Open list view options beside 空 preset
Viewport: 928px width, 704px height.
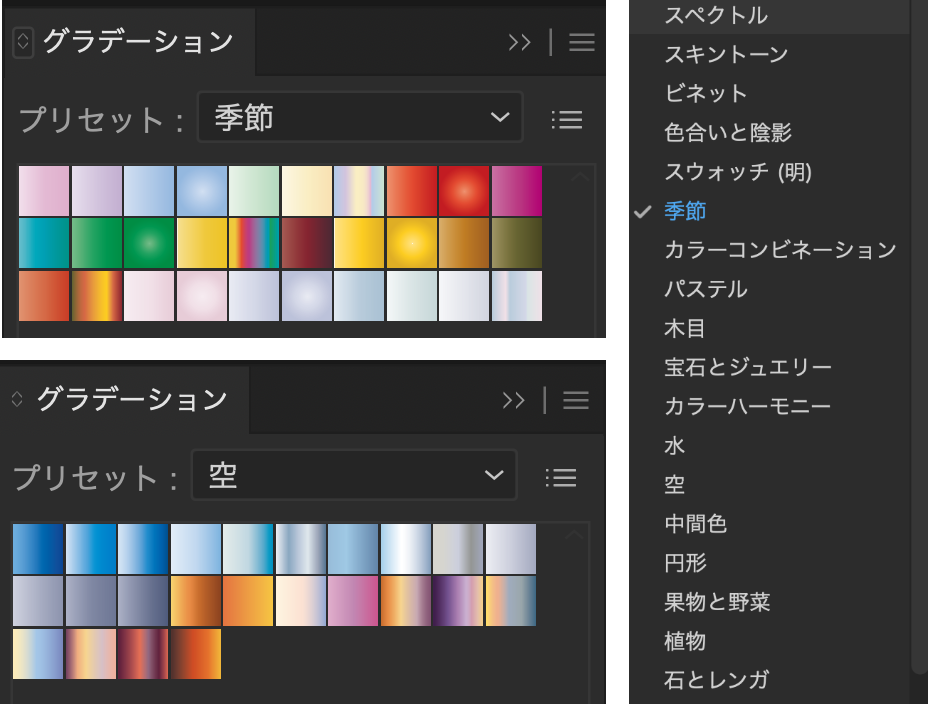tap(560, 477)
